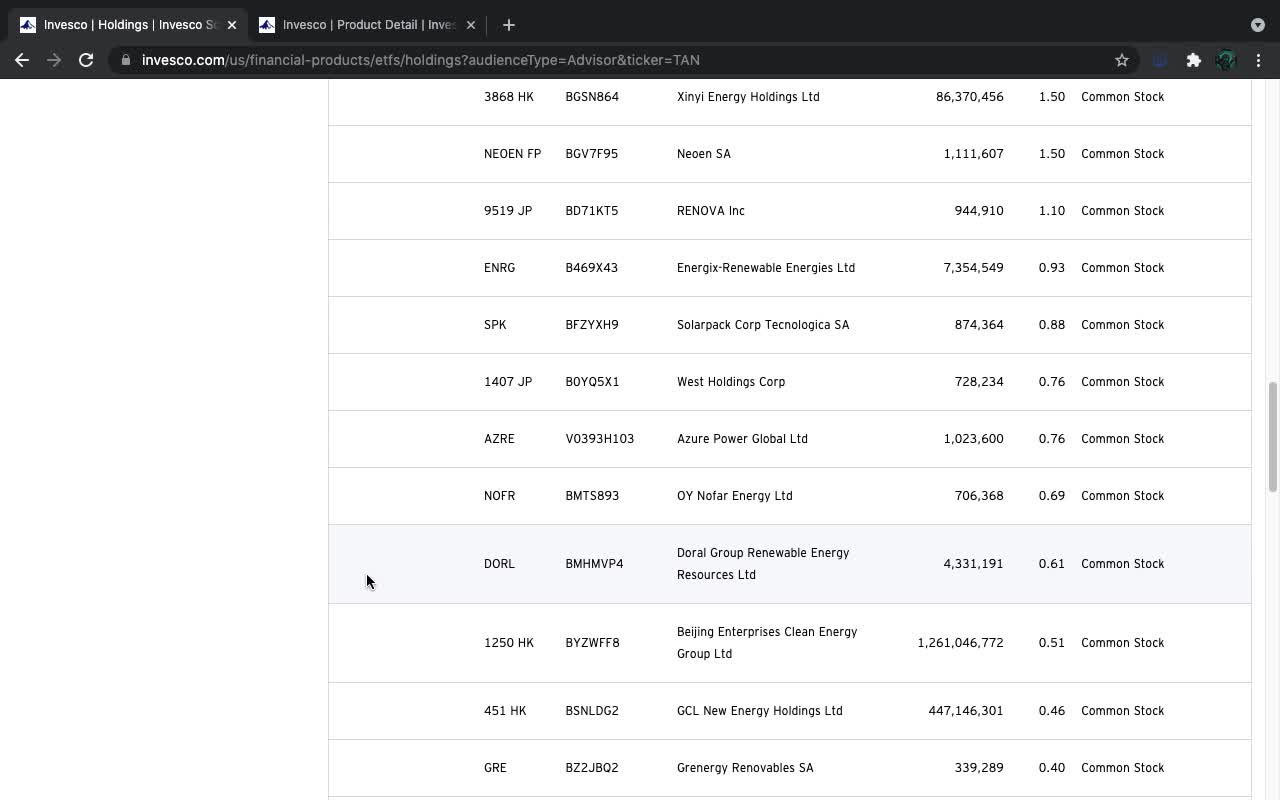This screenshot has height=800, width=1280.
Task: Click weight 0.61 in Doral row
Action: coord(1052,564)
